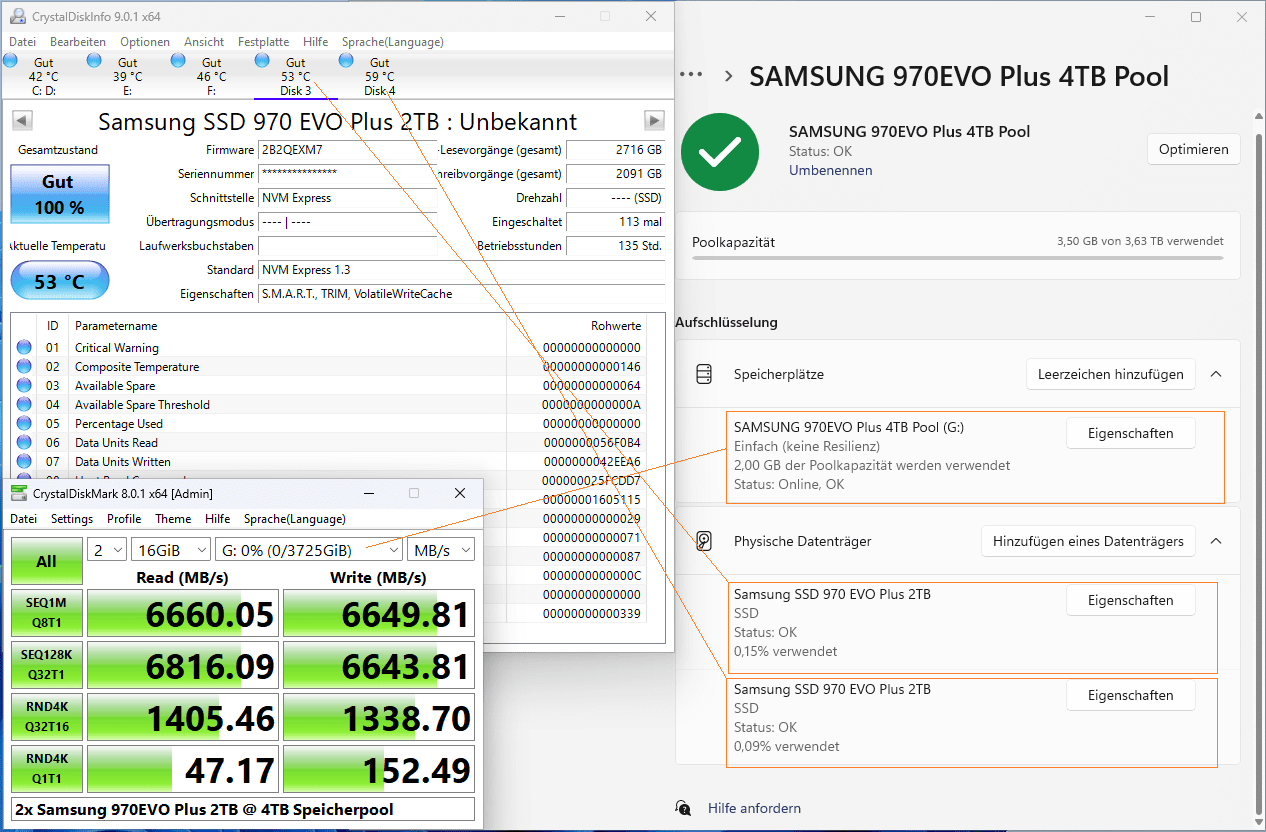Click the CrystalDiskMark title bar icon
The height and width of the screenshot is (832, 1266).
[x=19, y=494]
